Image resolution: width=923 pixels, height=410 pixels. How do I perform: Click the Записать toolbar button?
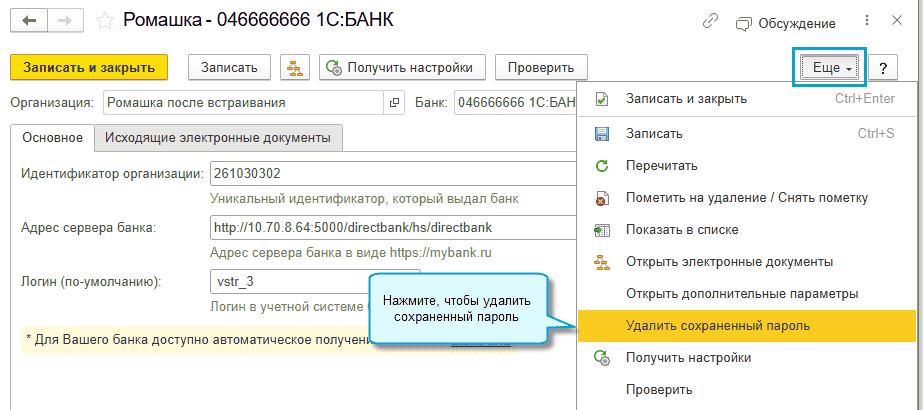(x=229, y=67)
